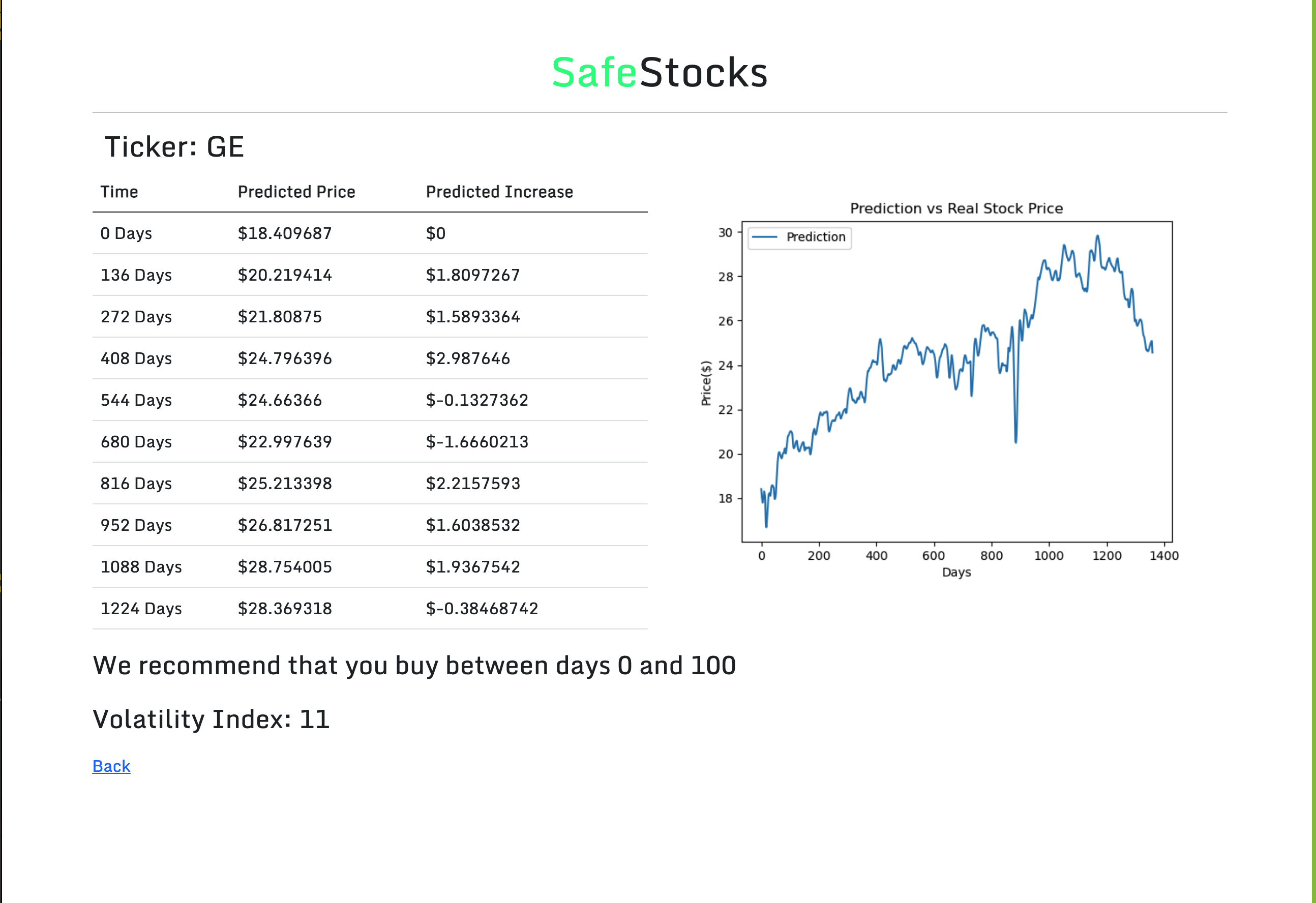Click the chart title Prediction vs Real Stock Price

click(x=956, y=208)
